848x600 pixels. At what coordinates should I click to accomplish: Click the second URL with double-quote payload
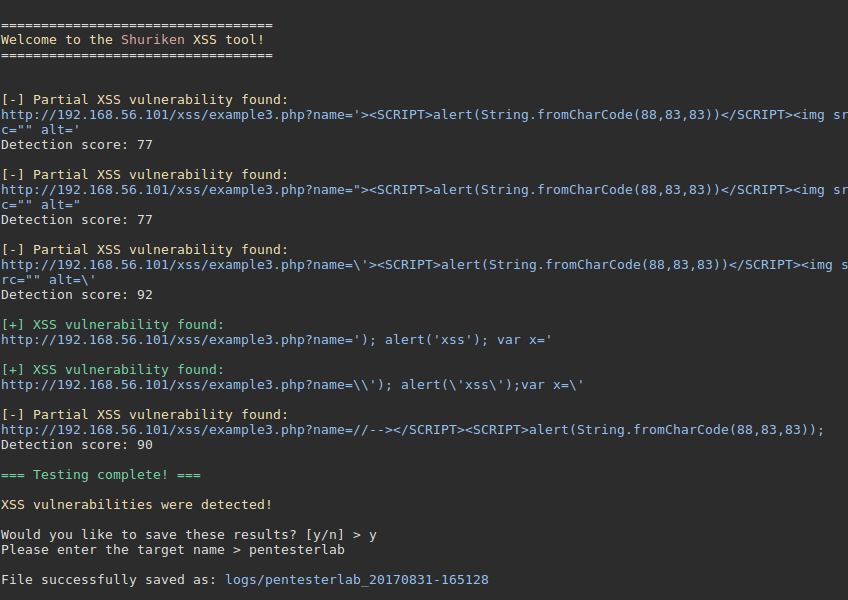(424, 197)
